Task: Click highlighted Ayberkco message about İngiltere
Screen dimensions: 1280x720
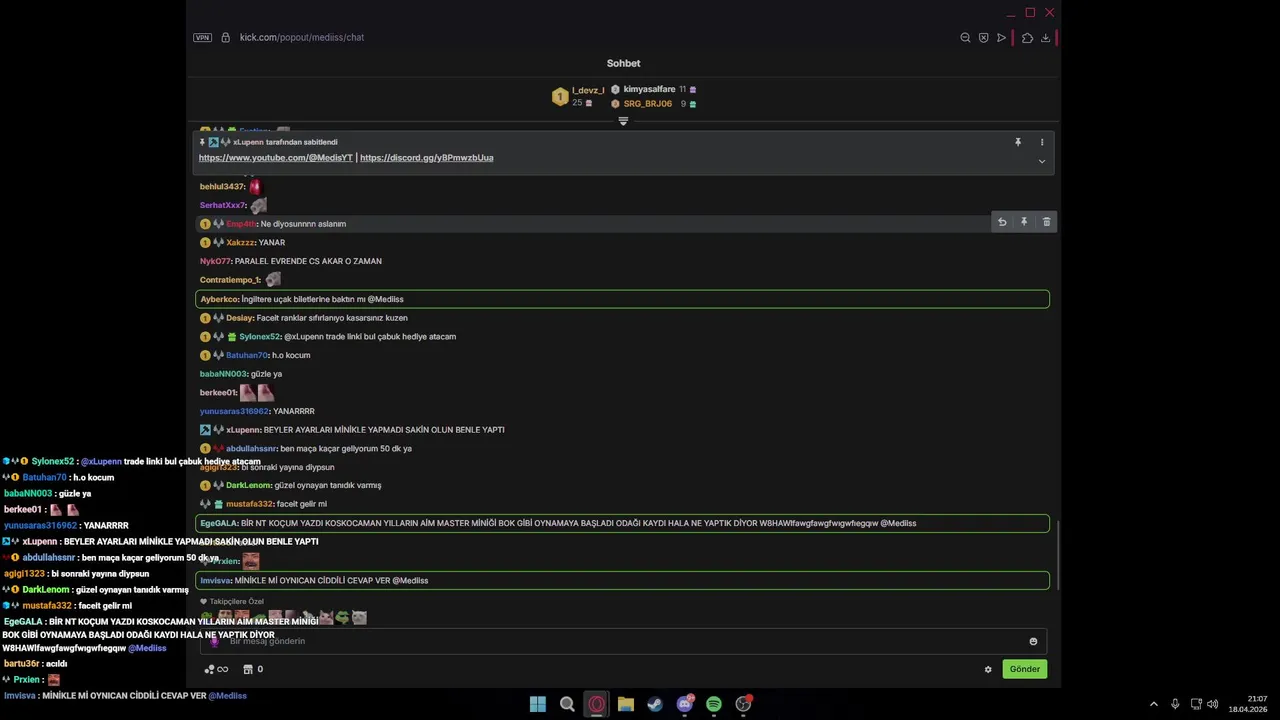Action: tap(622, 299)
